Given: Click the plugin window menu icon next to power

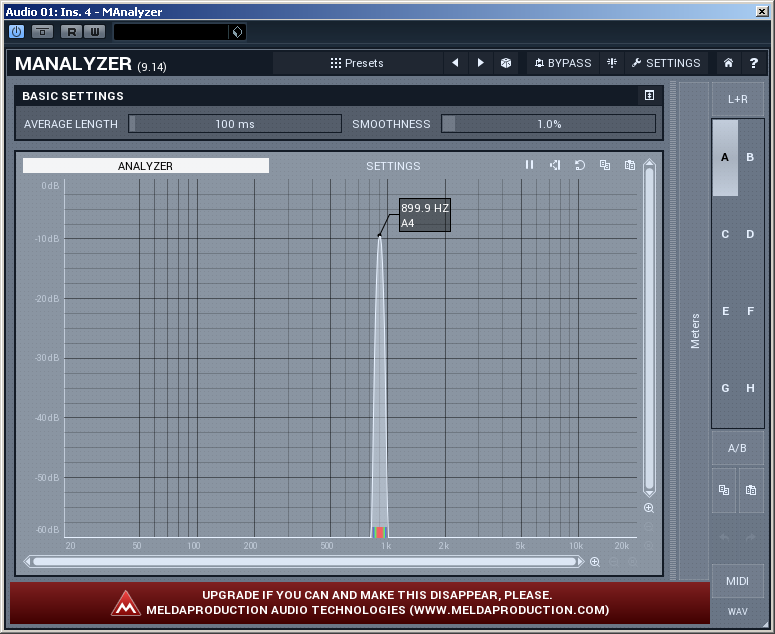Looking at the screenshot, I should pyautogui.click(x=43, y=32).
